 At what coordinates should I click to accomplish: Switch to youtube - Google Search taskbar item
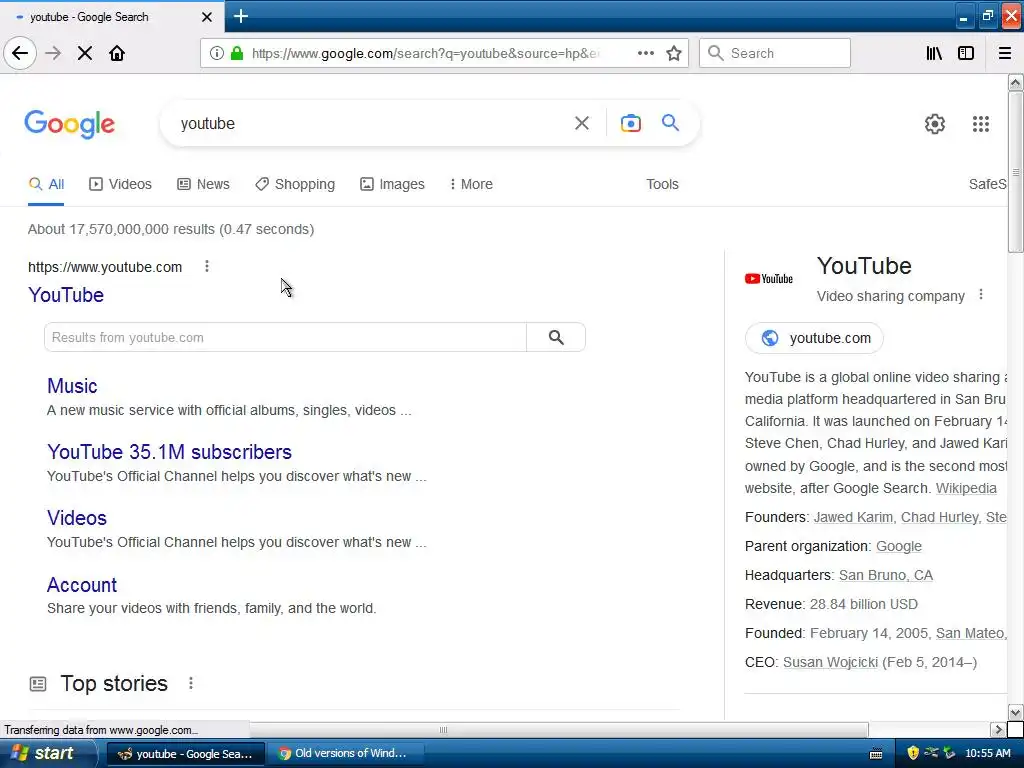[x=185, y=753]
